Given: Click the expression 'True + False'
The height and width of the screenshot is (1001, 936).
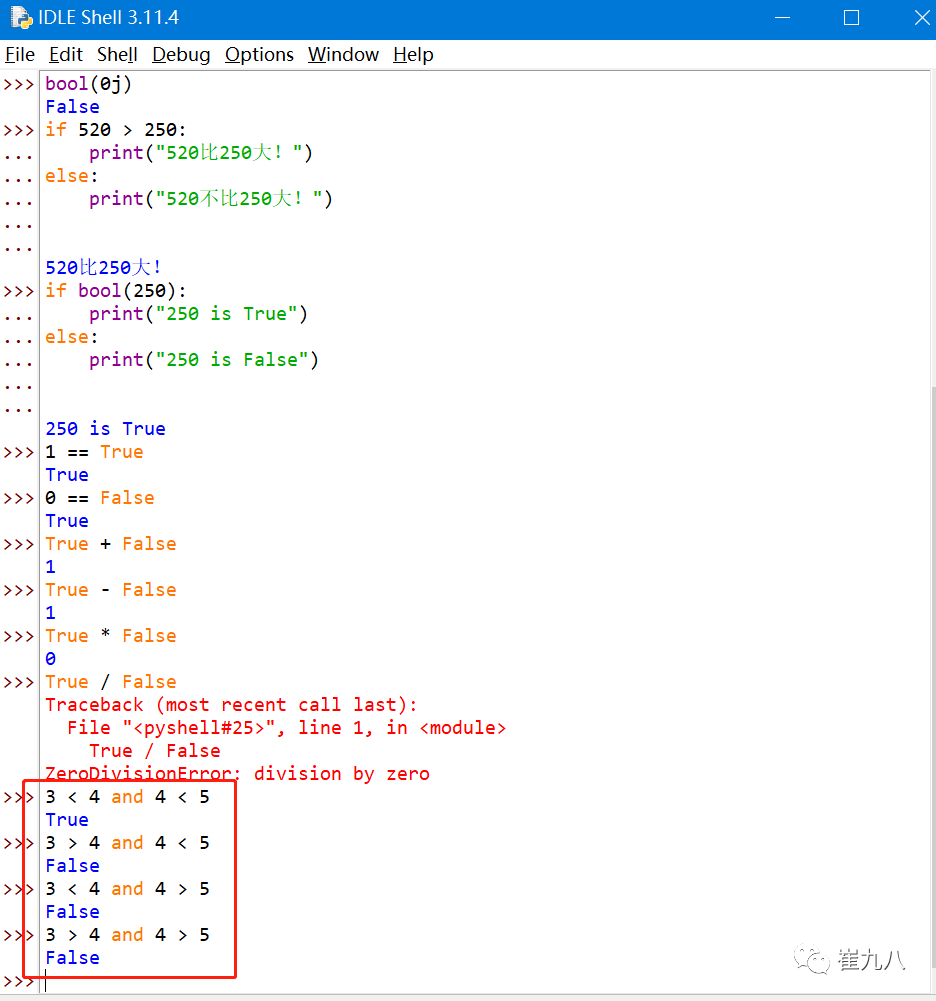Looking at the screenshot, I should tap(110, 543).
